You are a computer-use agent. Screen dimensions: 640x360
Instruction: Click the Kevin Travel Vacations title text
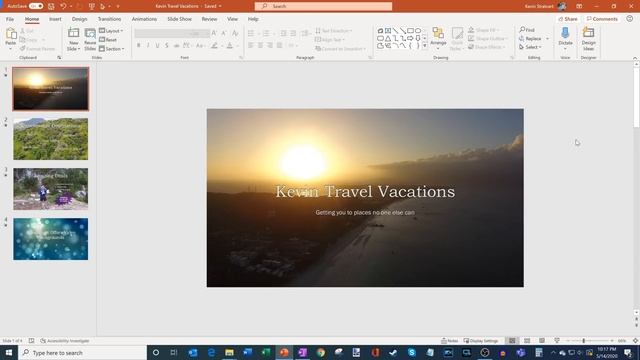pos(365,191)
